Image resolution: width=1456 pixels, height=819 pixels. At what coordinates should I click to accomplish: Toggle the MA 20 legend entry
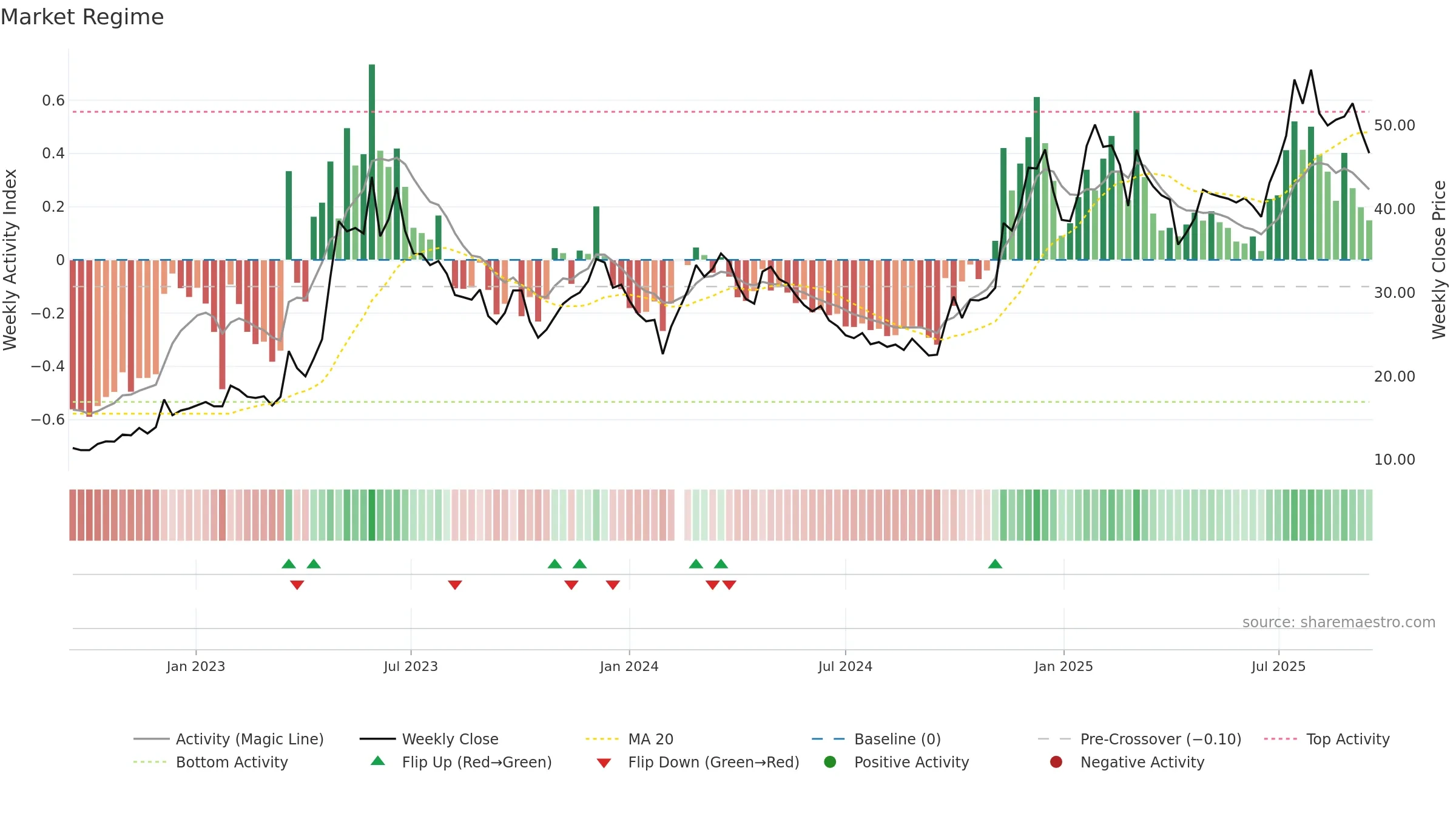(629, 739)
